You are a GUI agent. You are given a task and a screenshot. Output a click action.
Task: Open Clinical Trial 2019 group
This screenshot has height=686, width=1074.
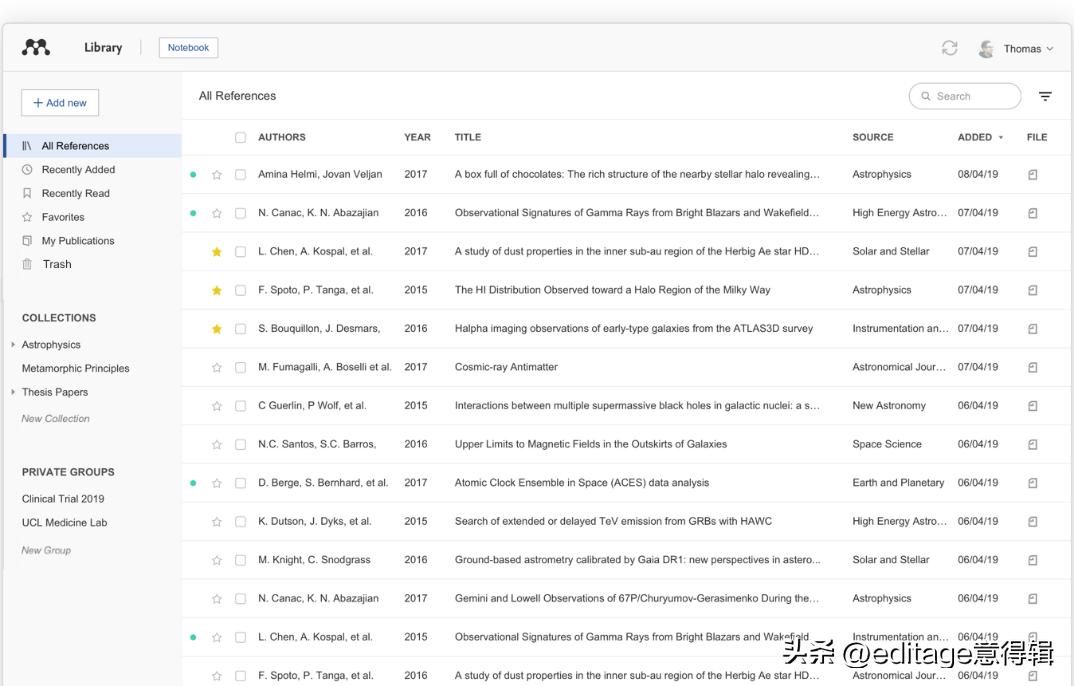(63, 498)
